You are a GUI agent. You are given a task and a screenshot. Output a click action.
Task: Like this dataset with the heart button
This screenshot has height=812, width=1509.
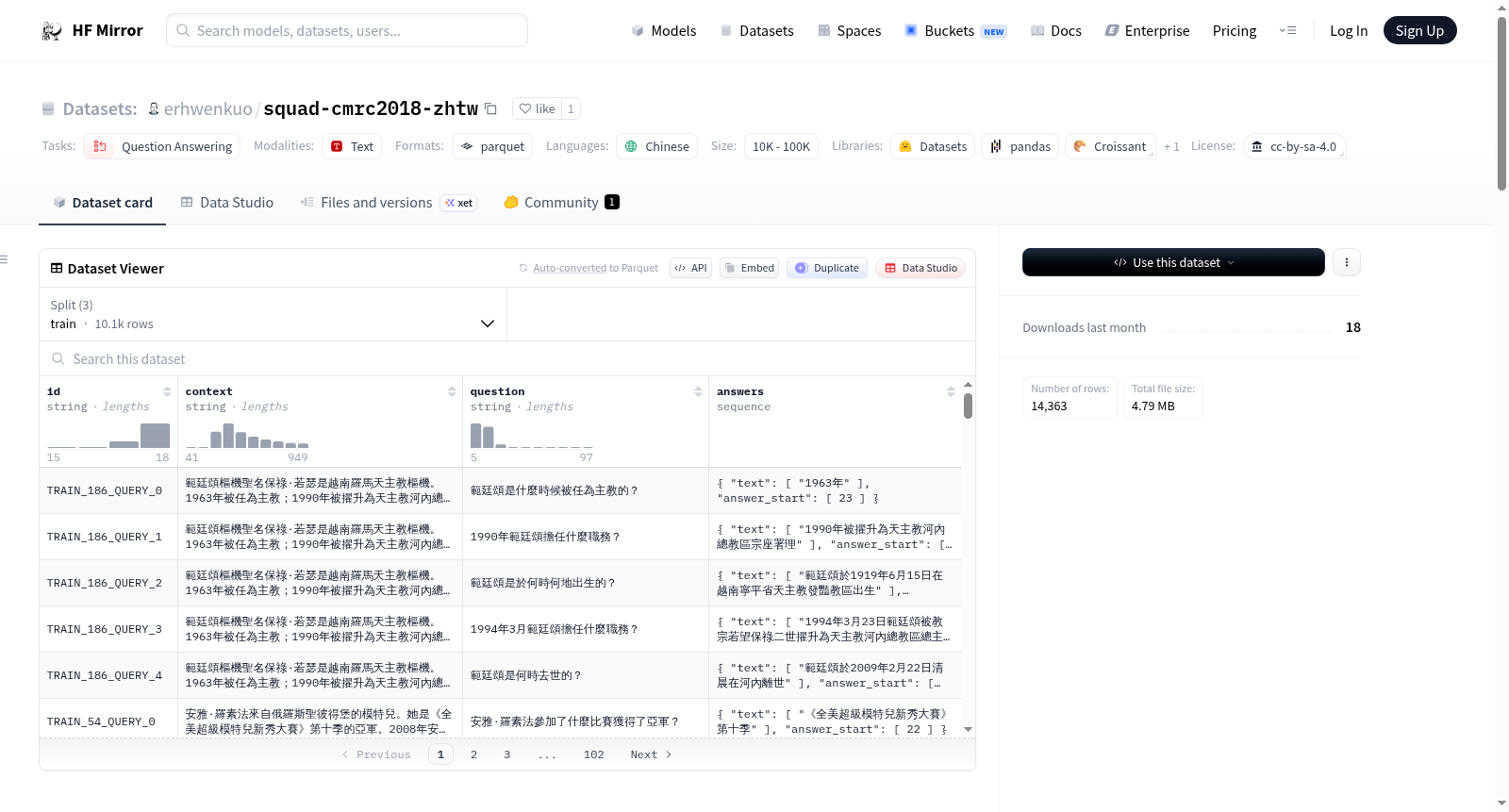[x=537, y=108]
